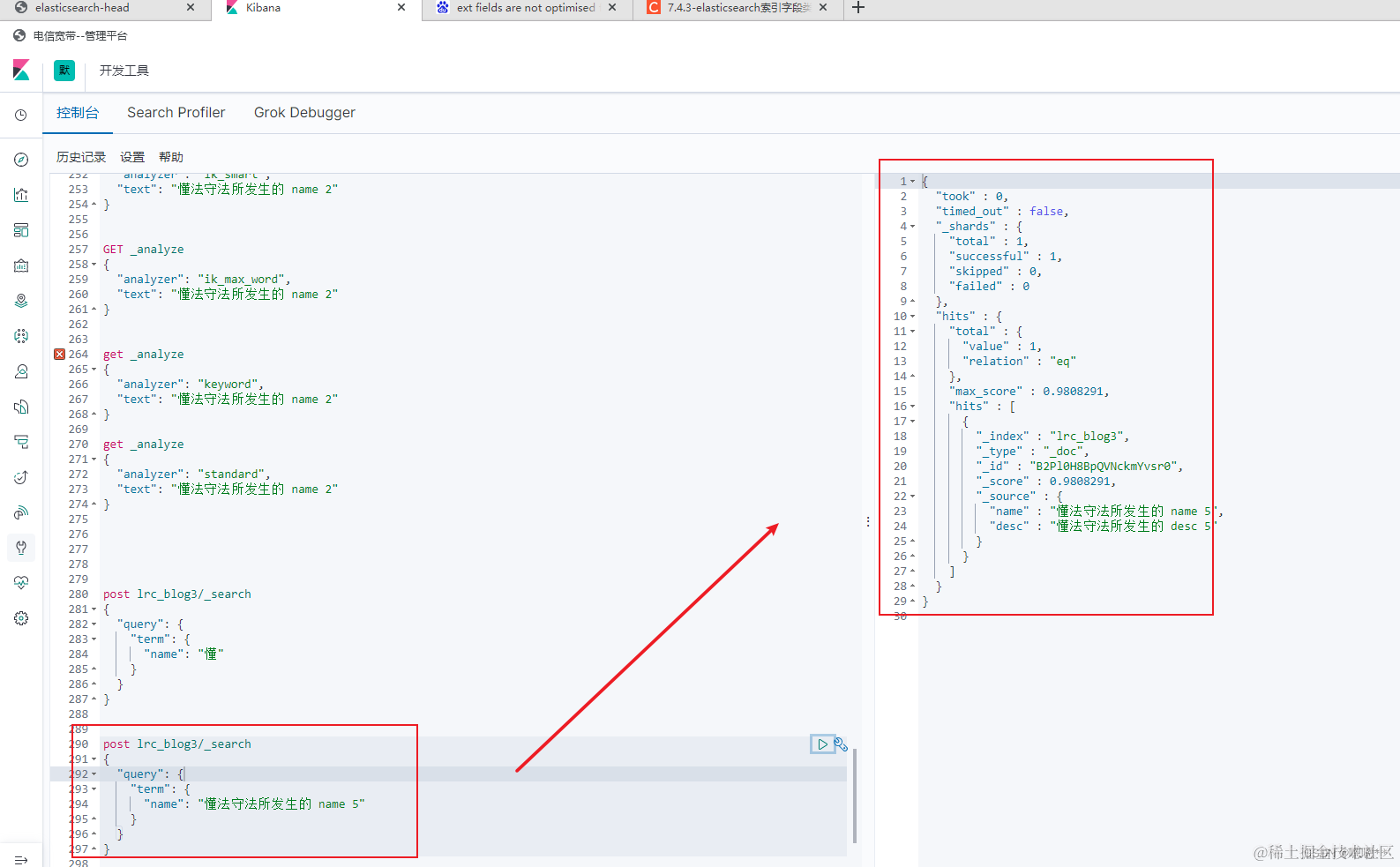Collapse _source fold arrow at response line 22

click(x=913, y=497)
